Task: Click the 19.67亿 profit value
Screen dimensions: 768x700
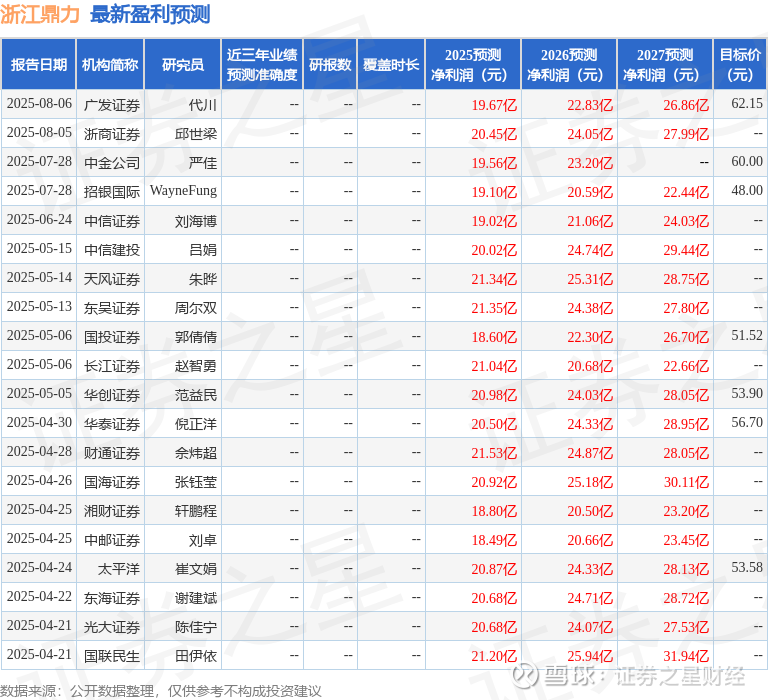Action: [x=494, y=105]
